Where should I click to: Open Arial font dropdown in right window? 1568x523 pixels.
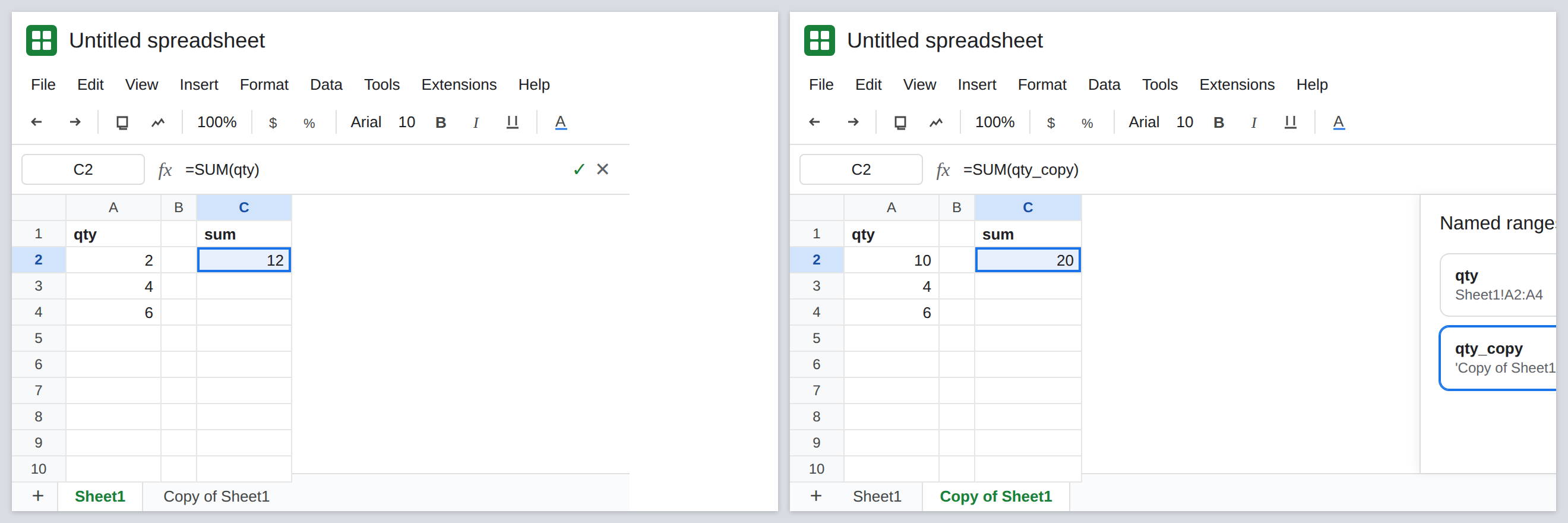pyautogui.click(x=1143, y=122)
